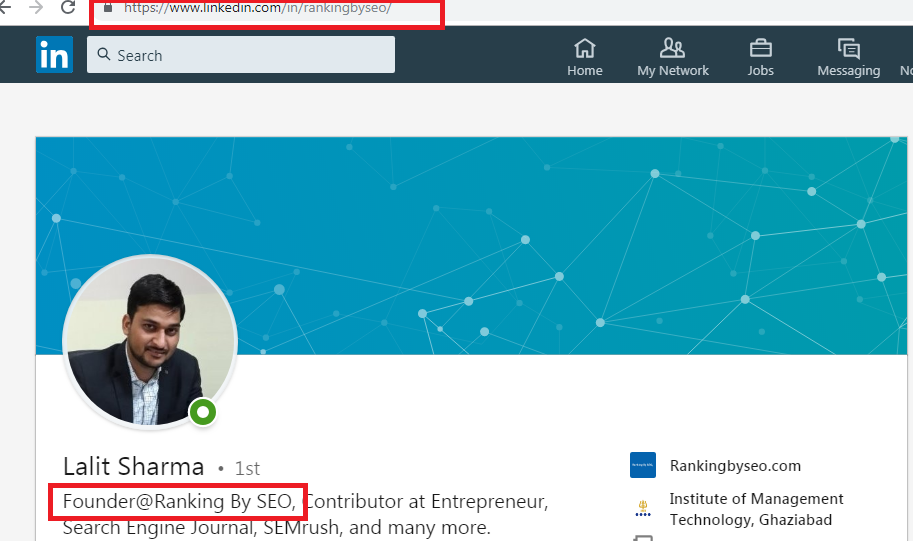
Task: Click the 1st connection degree label
Action: click(x=247, y=469)
